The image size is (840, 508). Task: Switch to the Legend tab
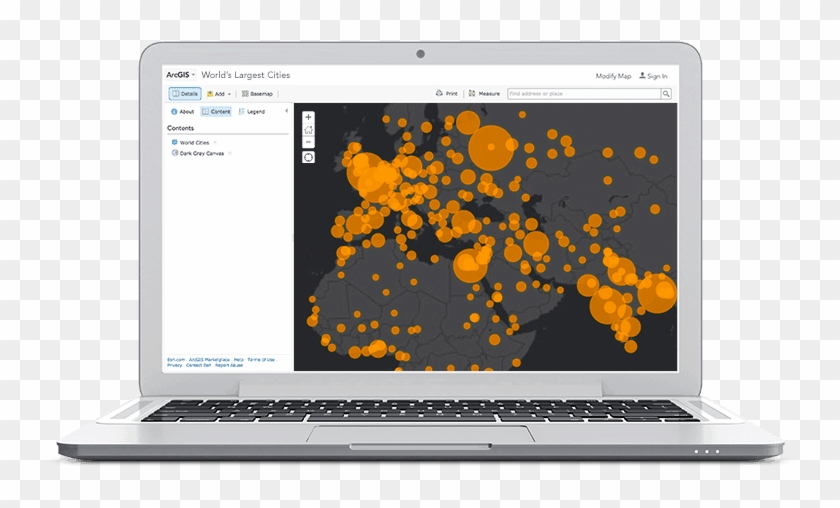pyautogui.click(x=252, y=111)
